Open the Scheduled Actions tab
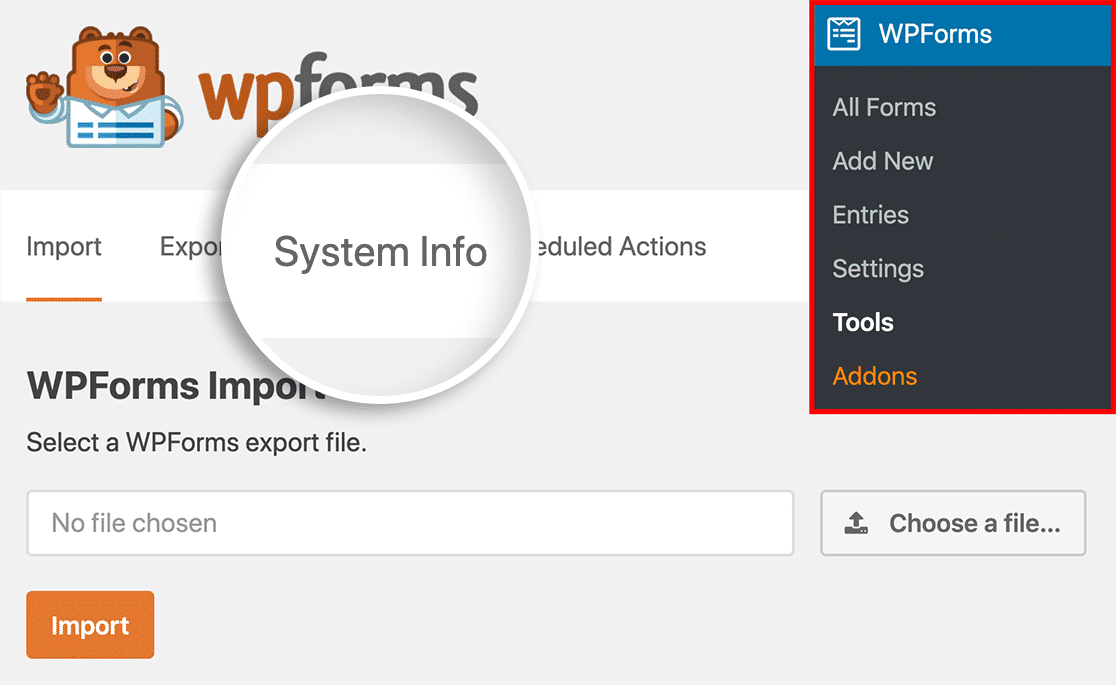 (x=620, y=247)
